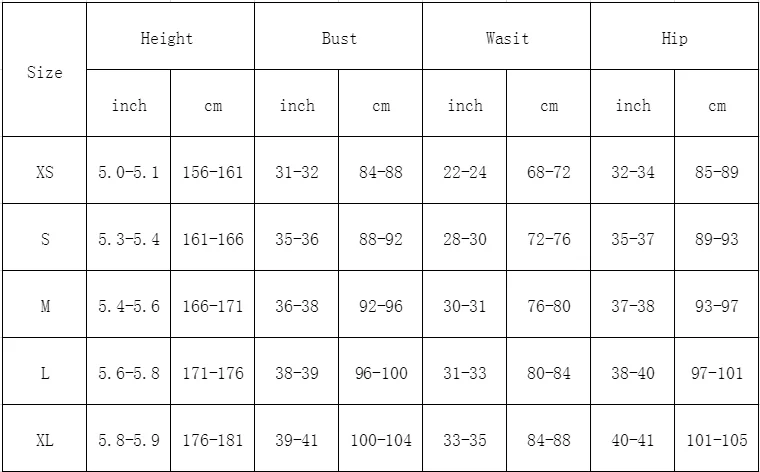Select the Bust column header
The image size is (760, 472).
[x=338, y=36]
